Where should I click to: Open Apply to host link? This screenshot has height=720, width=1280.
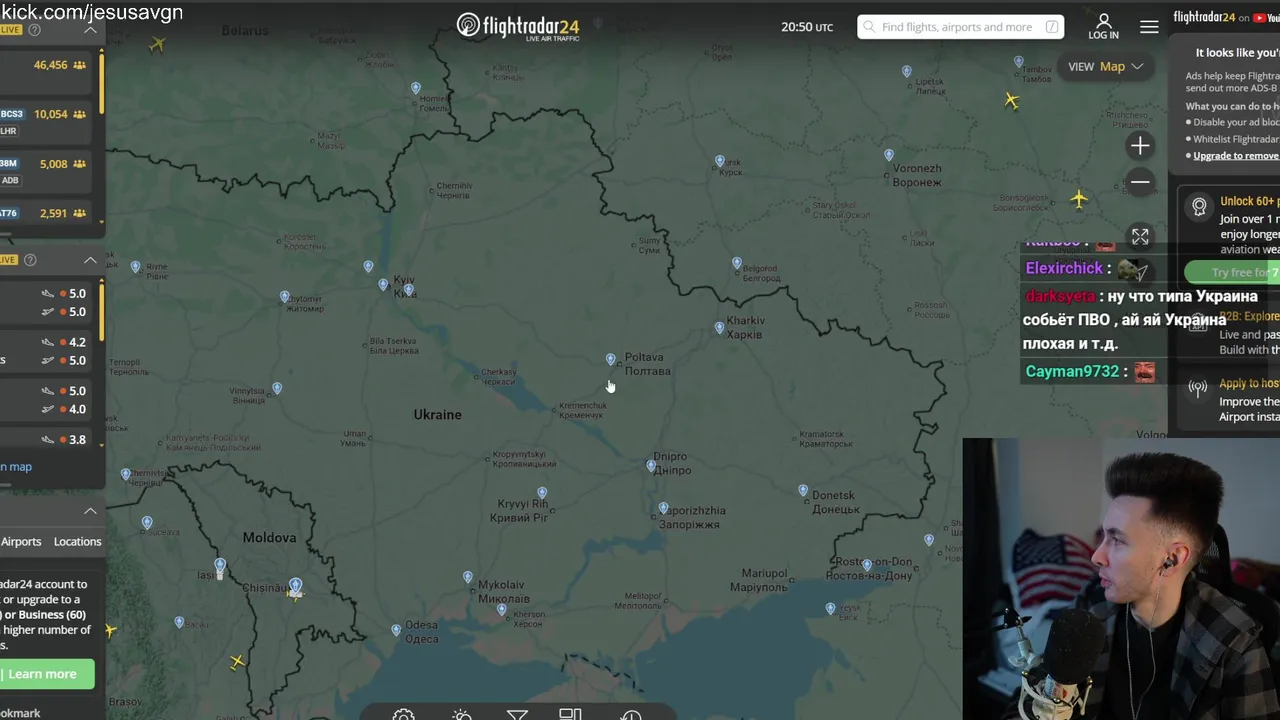[1249, 384]
